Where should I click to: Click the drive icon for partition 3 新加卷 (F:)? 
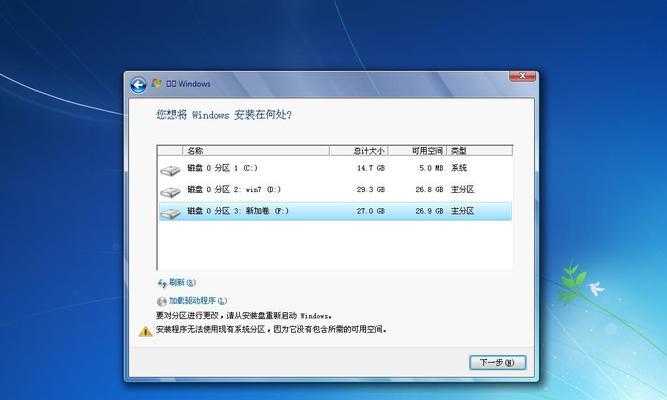(x=170, y=214)
